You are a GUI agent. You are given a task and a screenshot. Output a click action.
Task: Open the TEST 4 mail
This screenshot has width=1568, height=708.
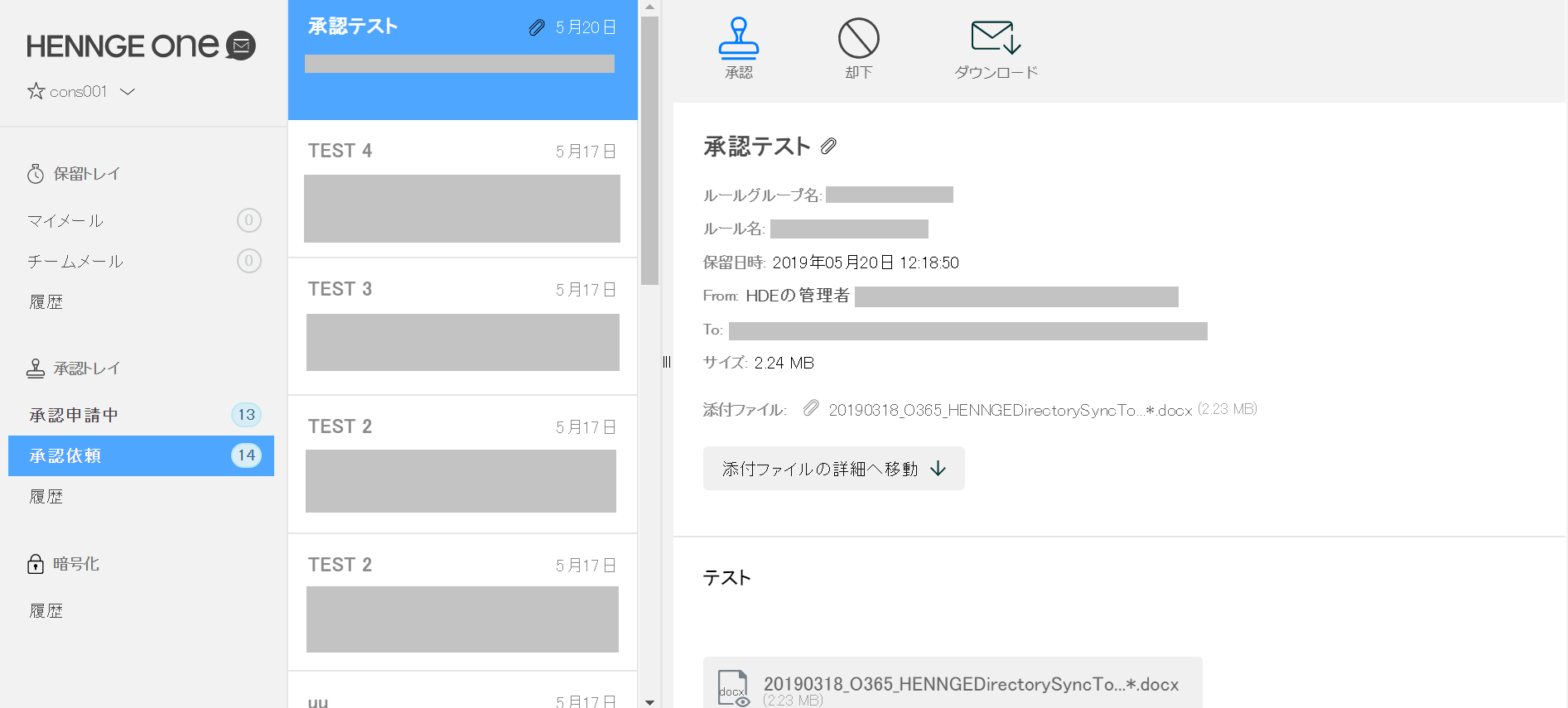[462, 189]
